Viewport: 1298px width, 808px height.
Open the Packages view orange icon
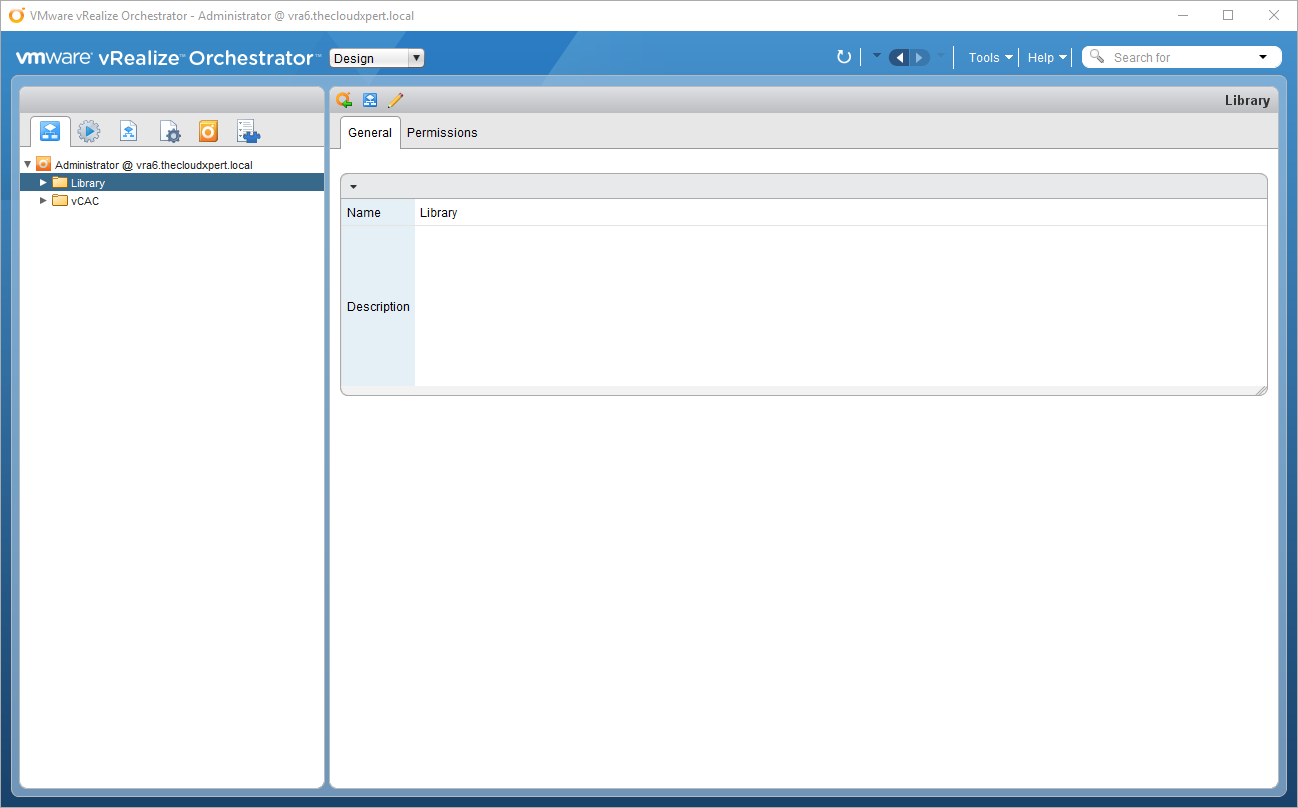click(208, 131)
